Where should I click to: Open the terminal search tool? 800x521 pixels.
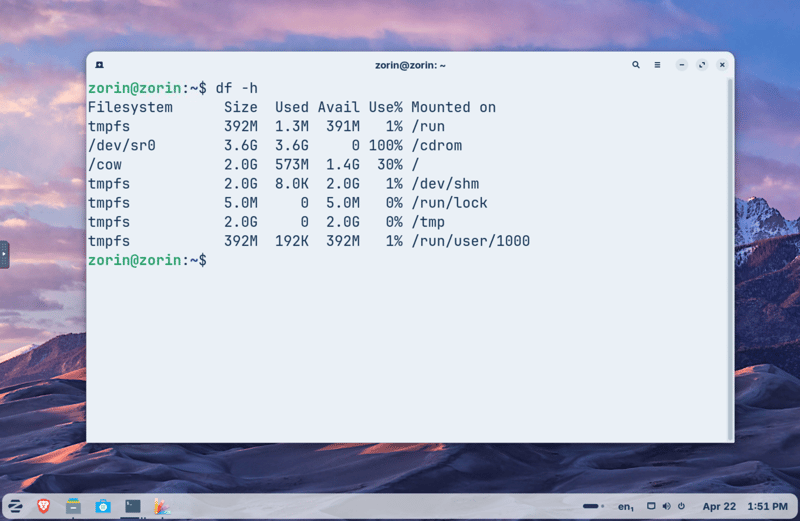coord(635,65)
